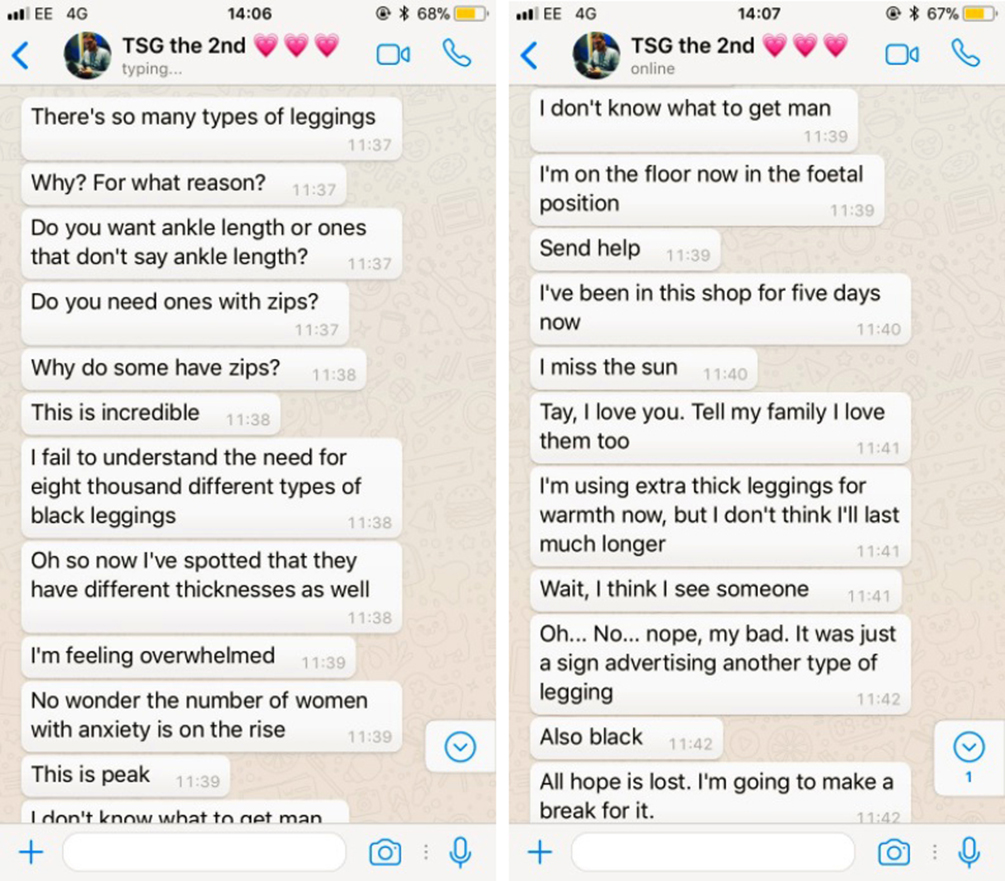The image size is (1005, 881).
Task: Open contact info from left profile photo
Action: click(87, 55)
